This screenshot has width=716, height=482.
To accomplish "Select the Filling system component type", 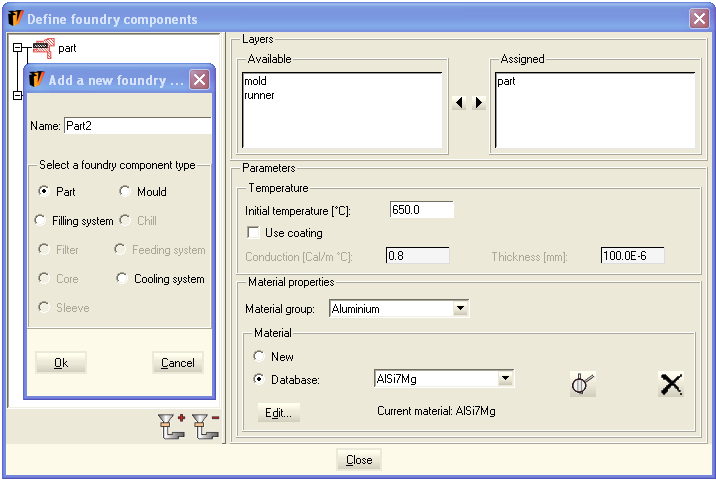I will [41, 221].
